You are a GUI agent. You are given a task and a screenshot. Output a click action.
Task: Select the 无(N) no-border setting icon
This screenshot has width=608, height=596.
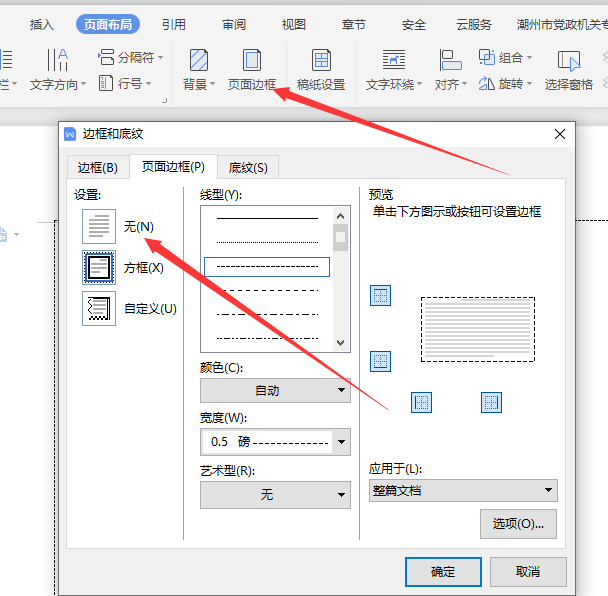point(99,226)
